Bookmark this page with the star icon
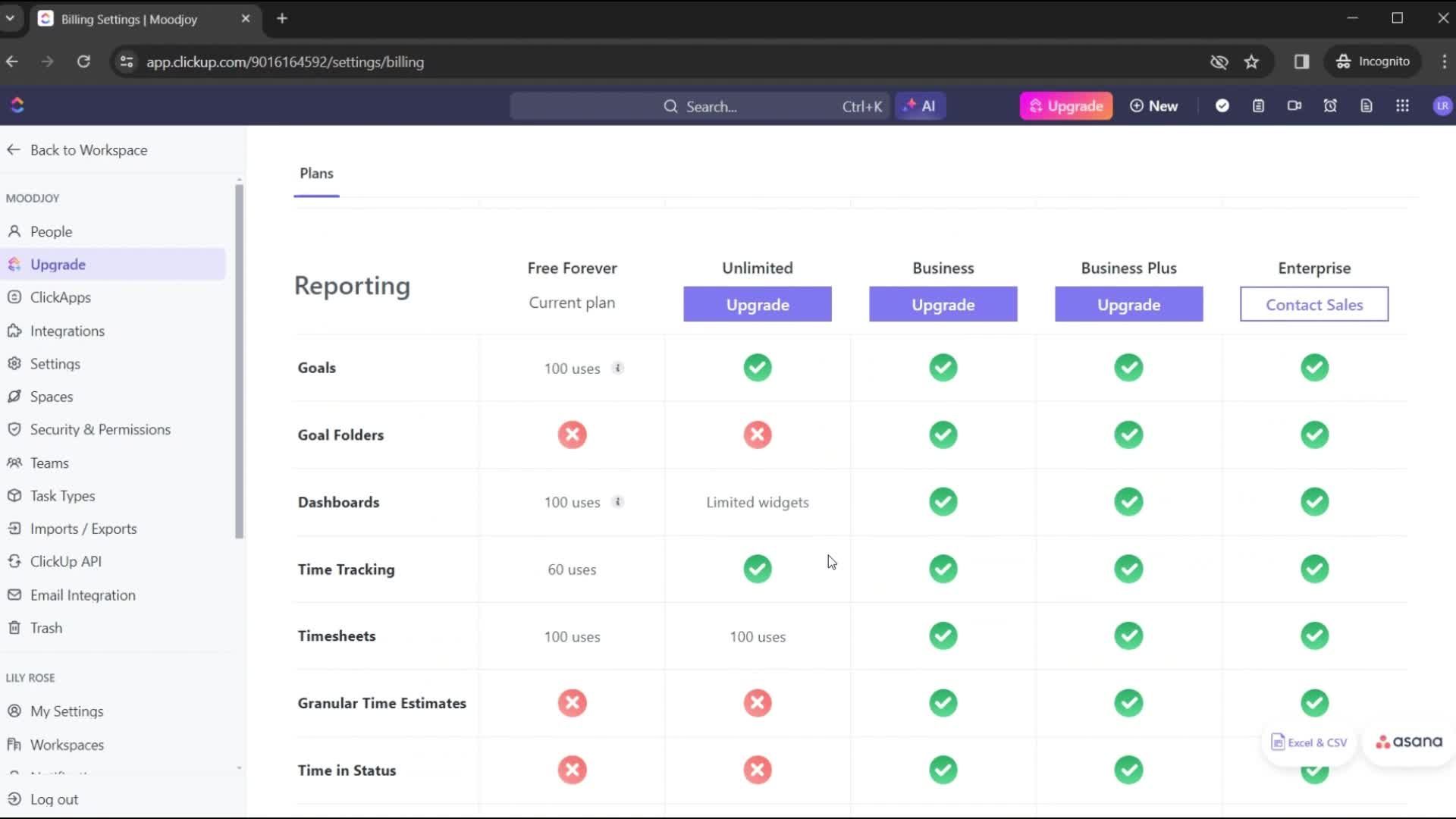The width and height of the screenshot is (1456, 819). tap(1251, 62)
